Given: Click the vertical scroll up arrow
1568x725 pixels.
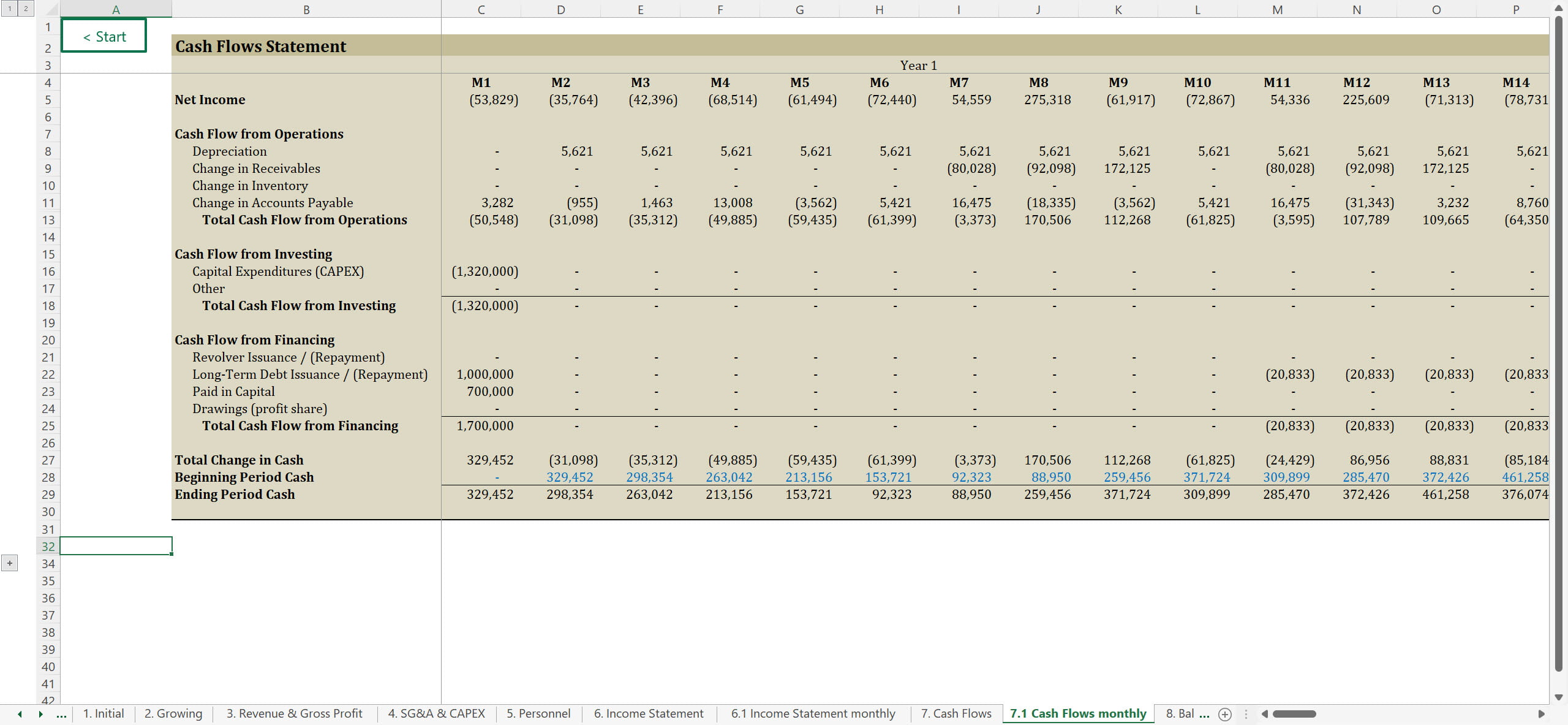Looking at the screenshot, I should tap(1559, 9).
